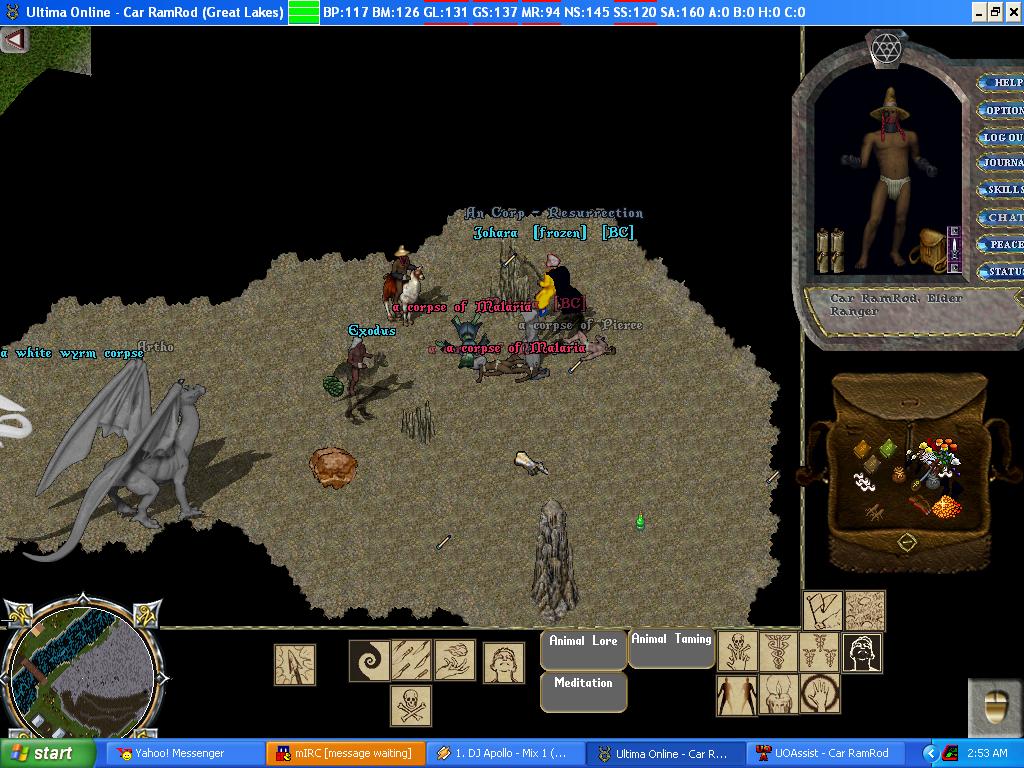Click the character title text Car RamRod

(896, 305)
